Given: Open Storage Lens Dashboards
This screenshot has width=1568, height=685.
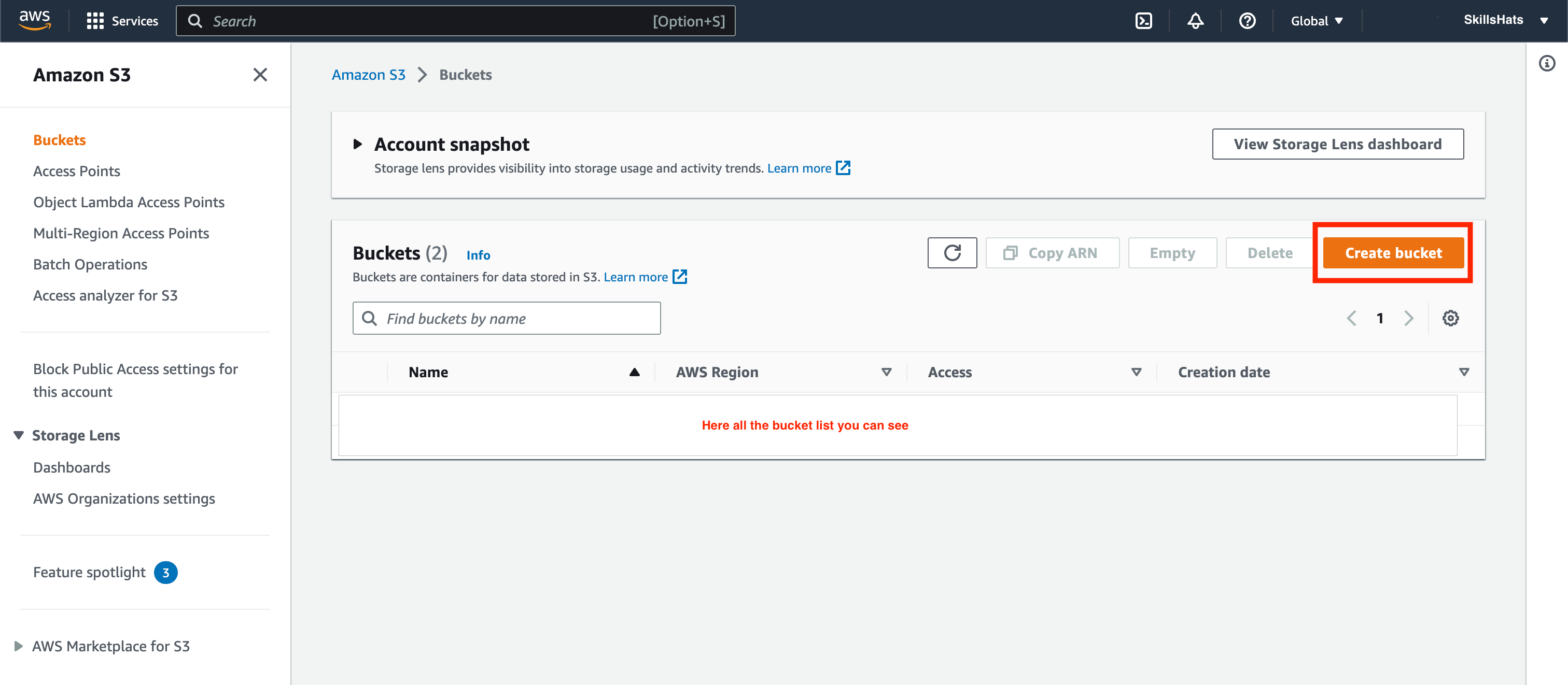Looking at the screenshot, I should click(x=72, y=467).
